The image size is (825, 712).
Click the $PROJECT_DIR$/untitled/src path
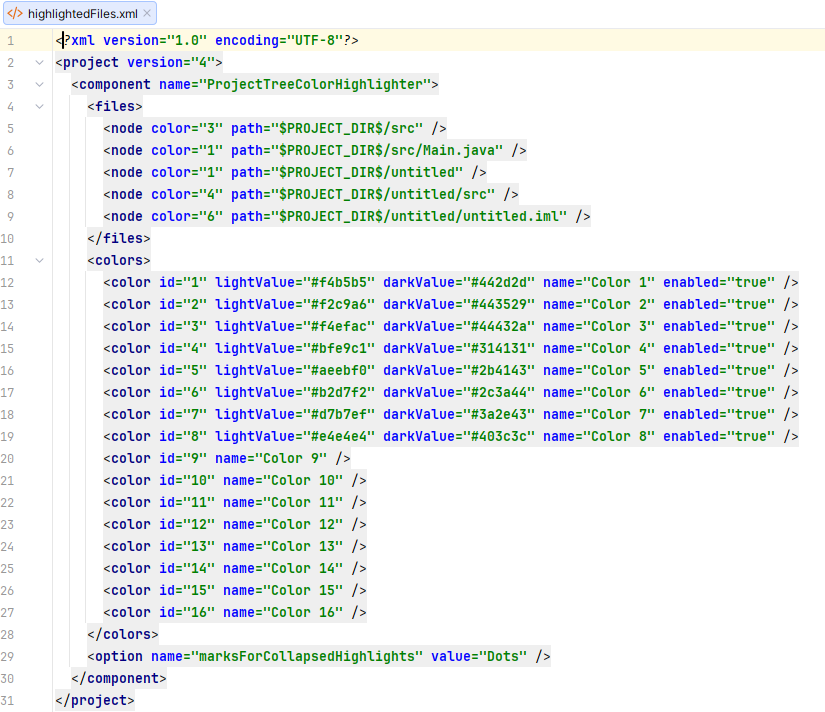pos(383,195)
